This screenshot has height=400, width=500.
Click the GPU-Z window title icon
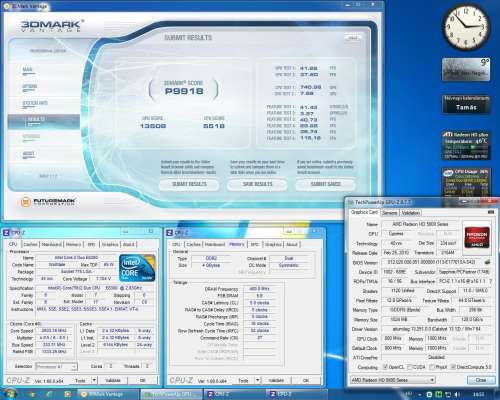pyautogui.click(x=351, y=202)
